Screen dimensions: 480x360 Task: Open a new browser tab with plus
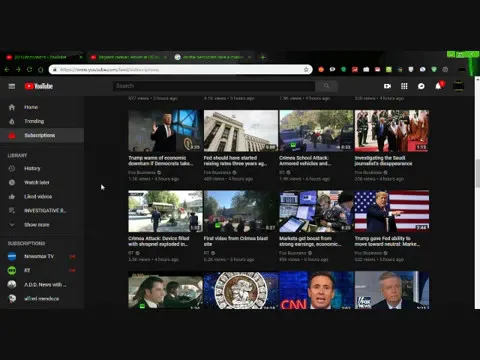[x=263, y=57]
